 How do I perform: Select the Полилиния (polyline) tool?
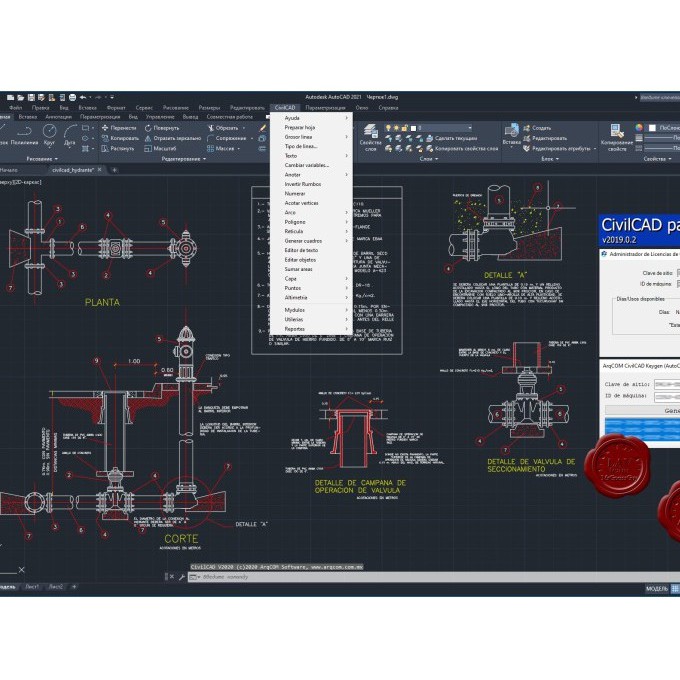(x=24, y=134)
